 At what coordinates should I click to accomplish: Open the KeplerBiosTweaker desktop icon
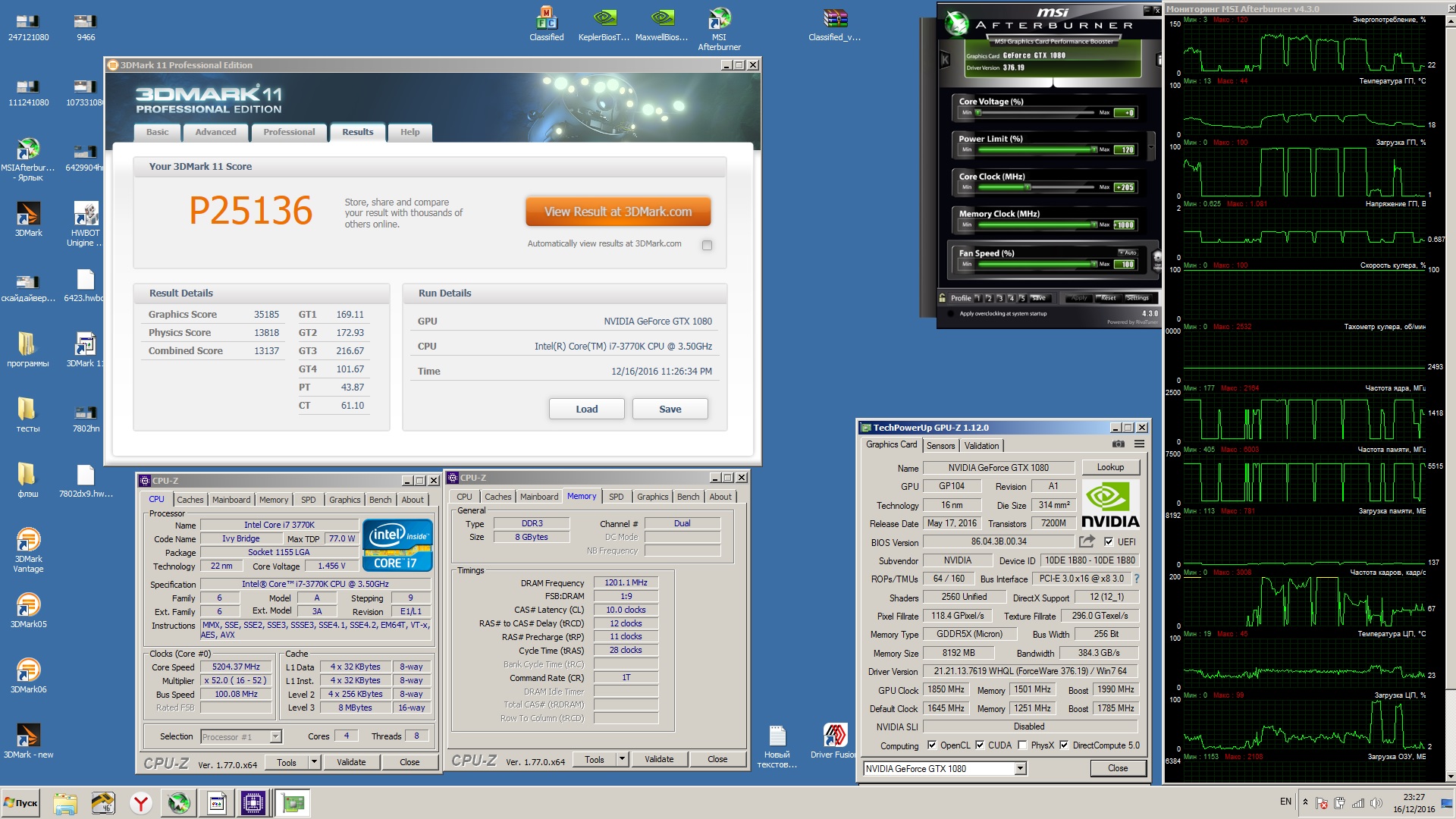[x=604, y=24]
